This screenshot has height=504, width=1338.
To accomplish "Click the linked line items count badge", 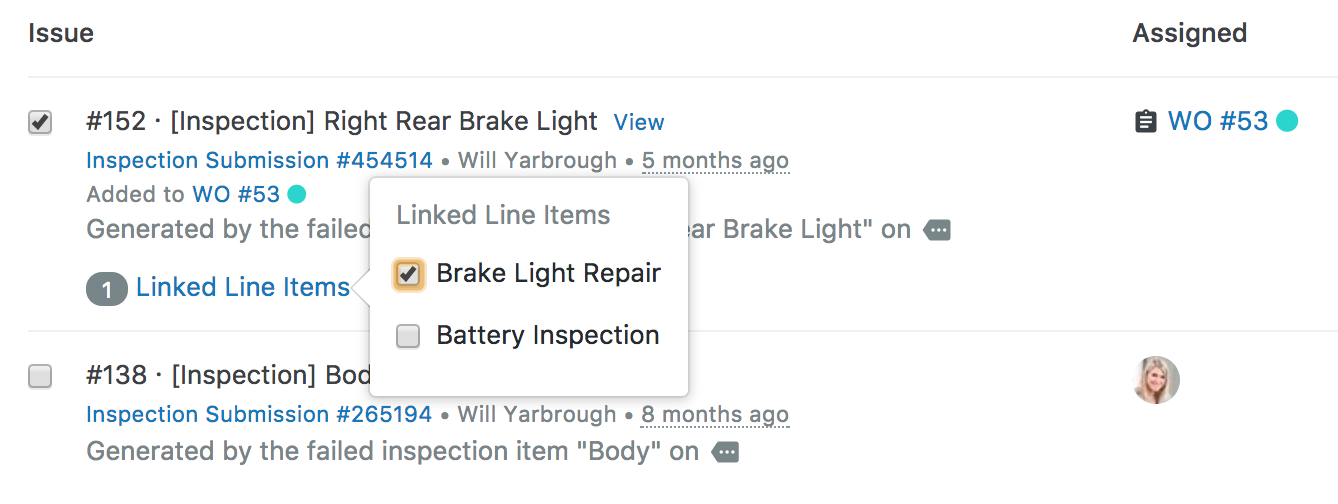I will point(107,289).
